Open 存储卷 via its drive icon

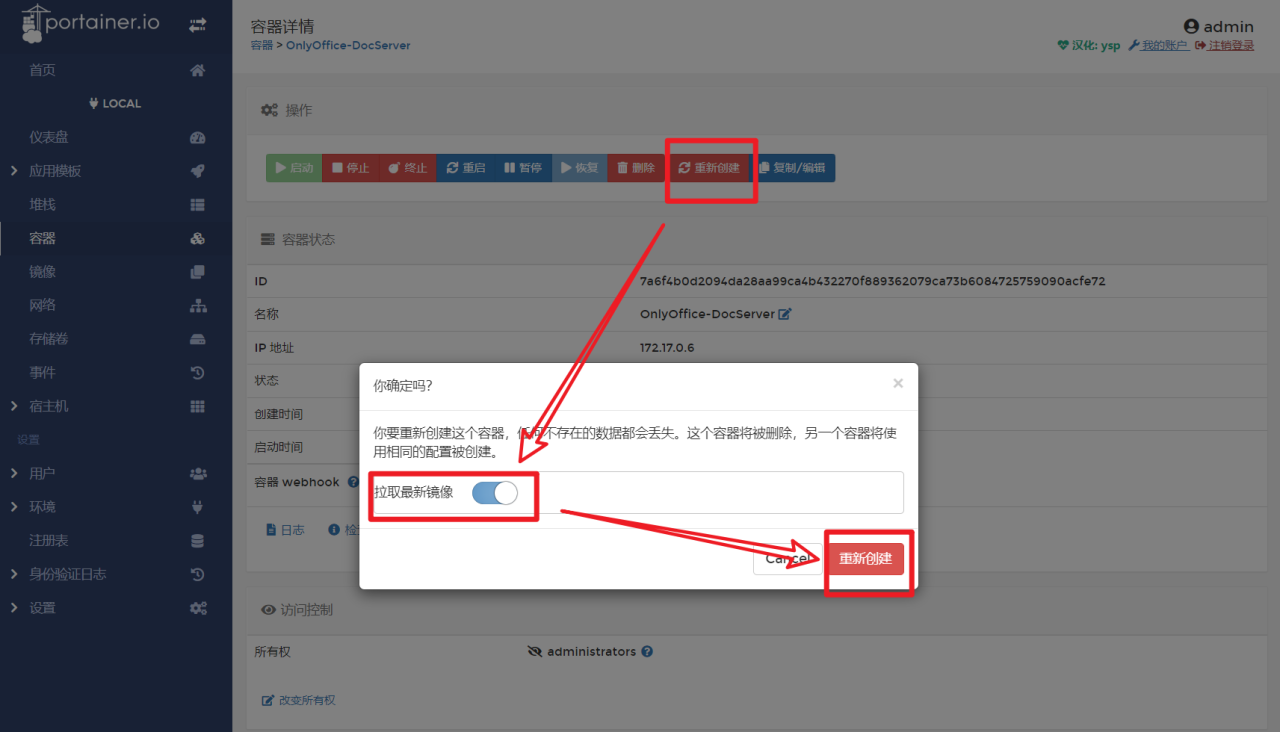pos(198,339)
